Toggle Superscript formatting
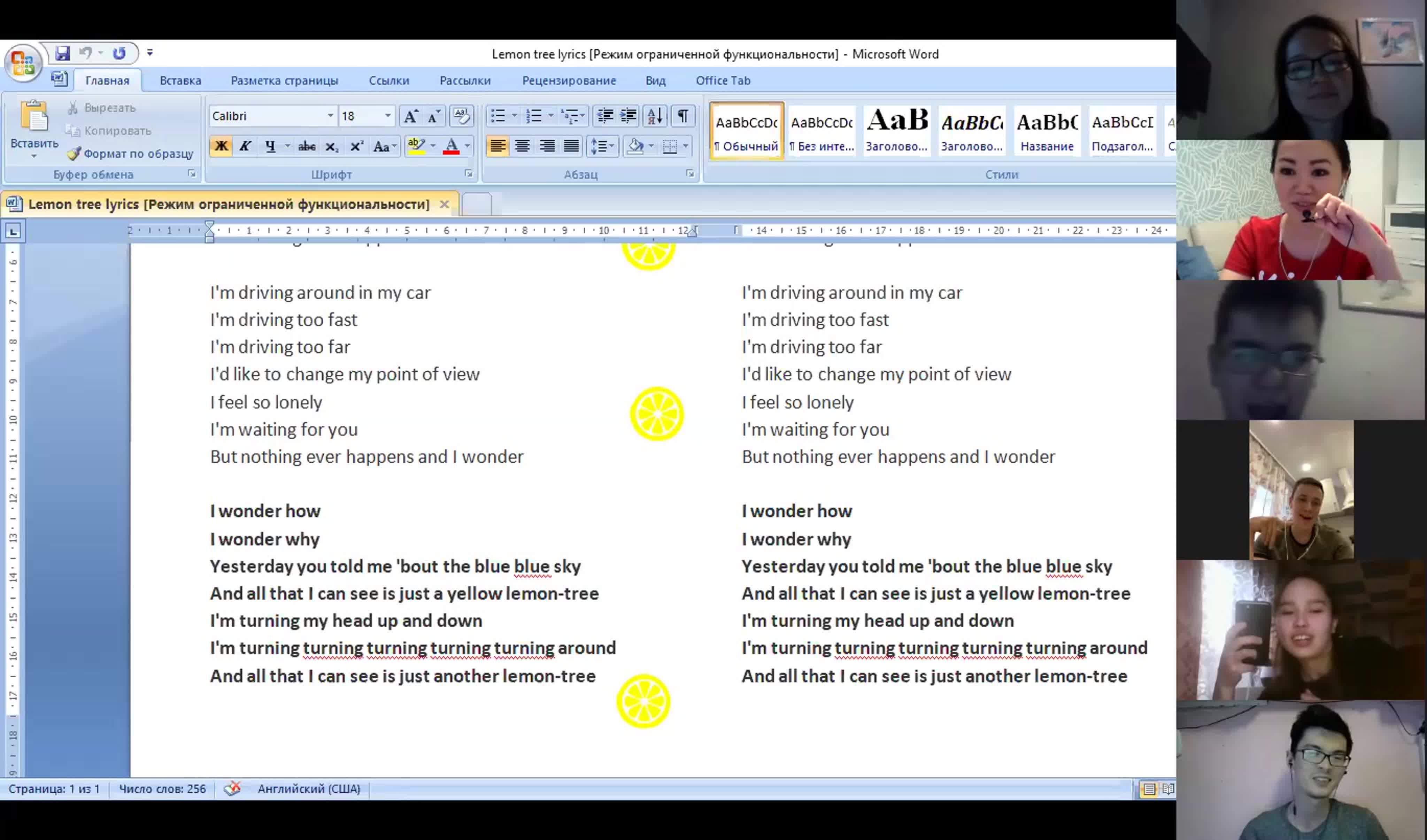This screenshot has height=840, width=1427. coord(357,146)
